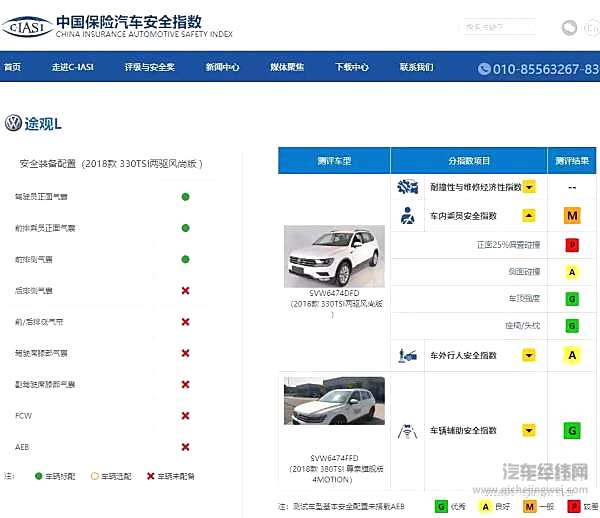Click the red X next to AEB

(x=186, y=447)
